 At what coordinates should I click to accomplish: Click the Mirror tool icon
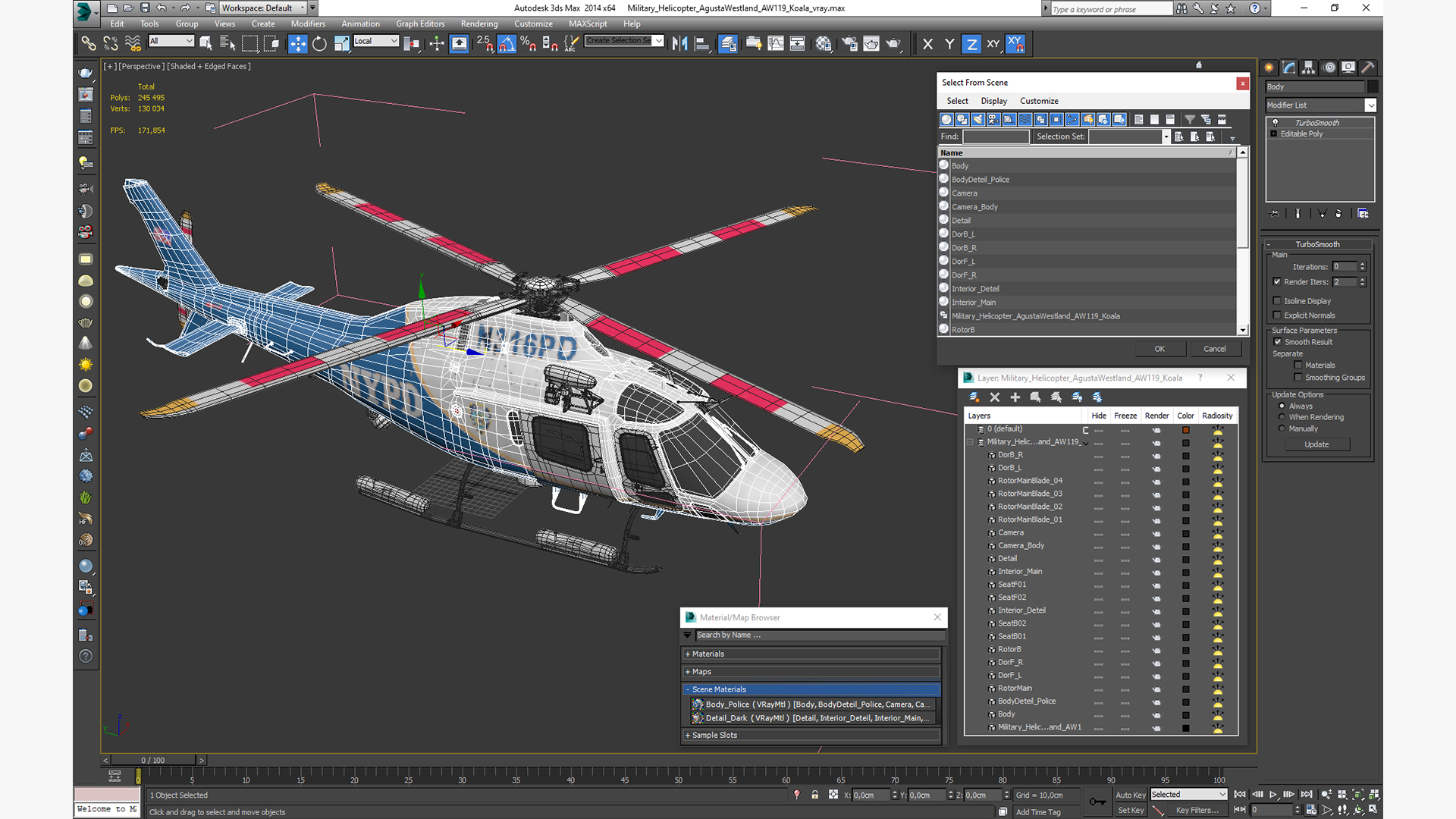click(x=680, y=44)
